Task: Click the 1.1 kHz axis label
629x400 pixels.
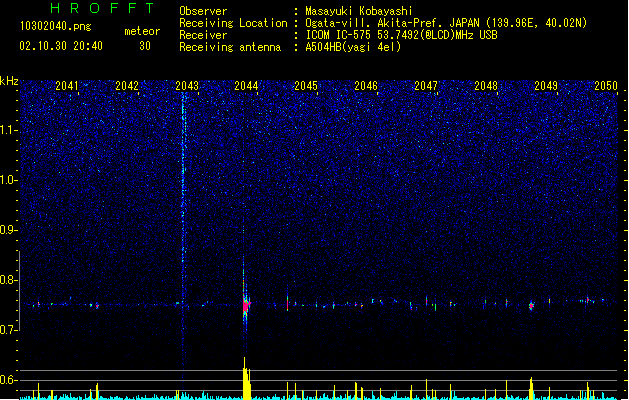Action: click(8, 130)
